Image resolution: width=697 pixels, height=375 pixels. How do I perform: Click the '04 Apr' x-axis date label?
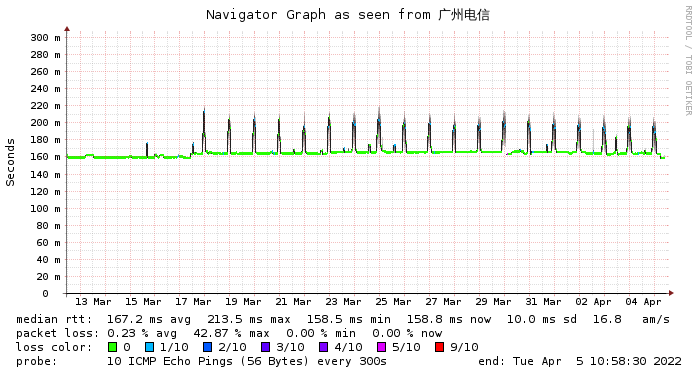click(x=643, y=302)
